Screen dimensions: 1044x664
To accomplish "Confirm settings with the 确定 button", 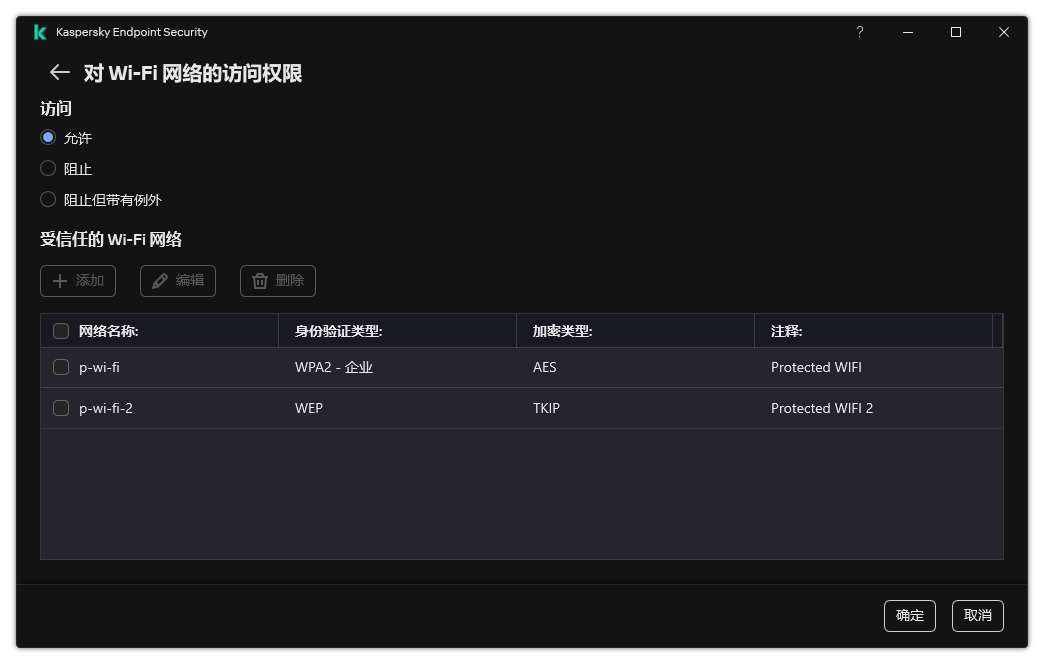I will [x=909, y=616].
